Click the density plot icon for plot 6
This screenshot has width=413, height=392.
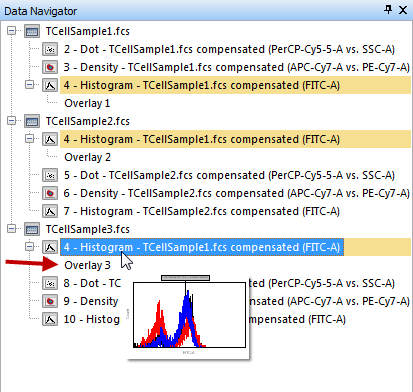(x=50, y=193)
